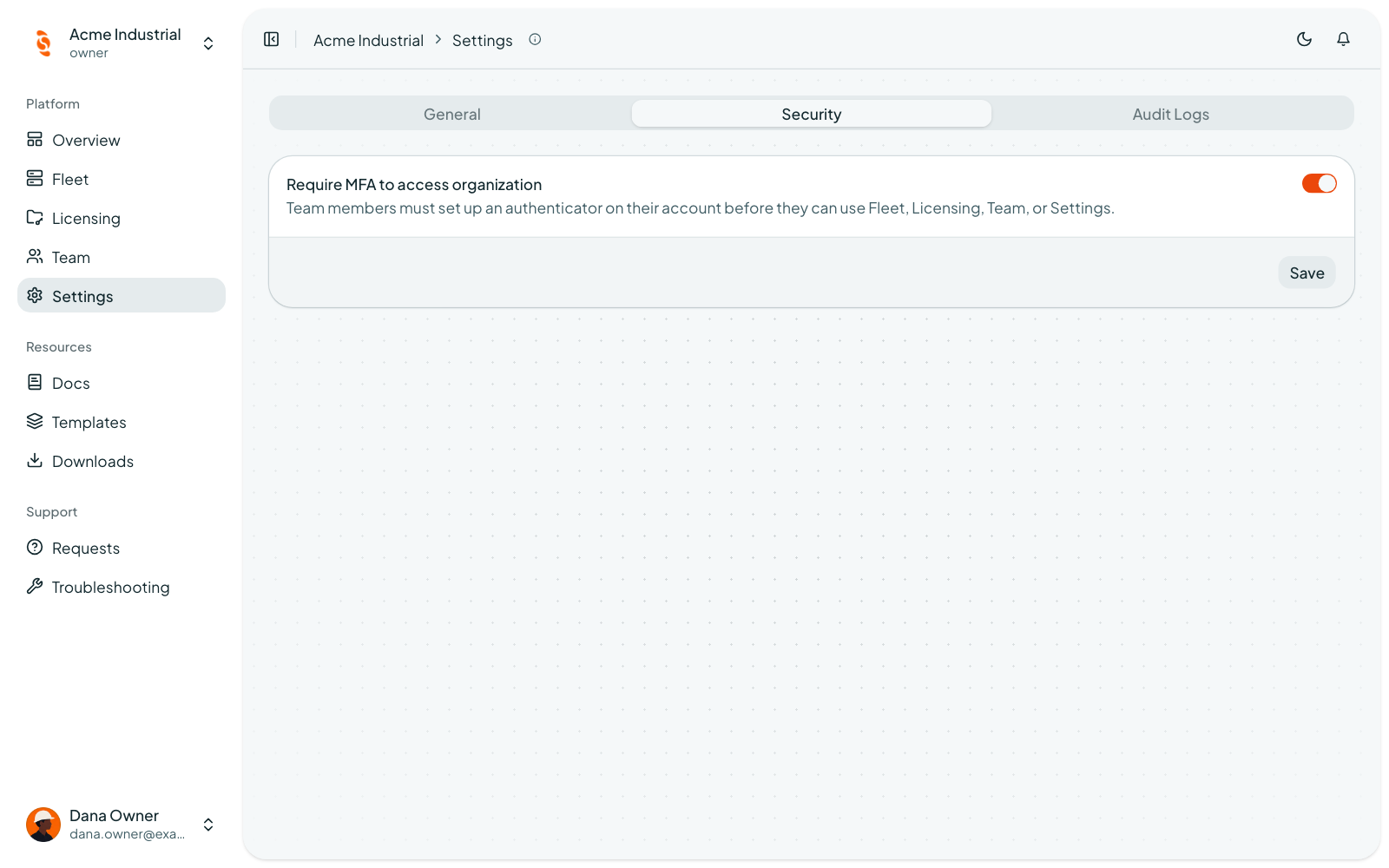Screen dimensions: 1389x868
Task: Click Acme Industrial in the breadcrumb
Action: tap(368, 40)
